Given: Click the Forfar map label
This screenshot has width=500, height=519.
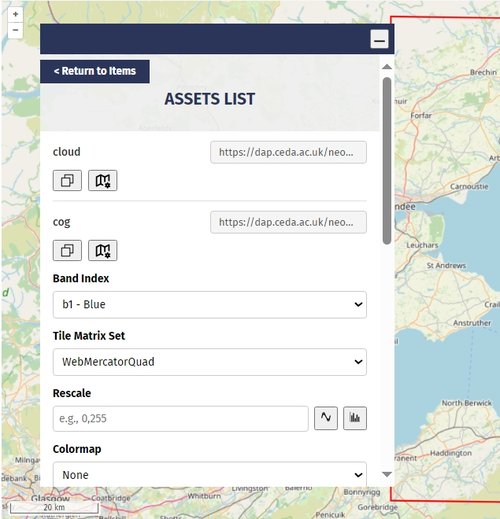Looking at the screenshot, I should point(421,116).
